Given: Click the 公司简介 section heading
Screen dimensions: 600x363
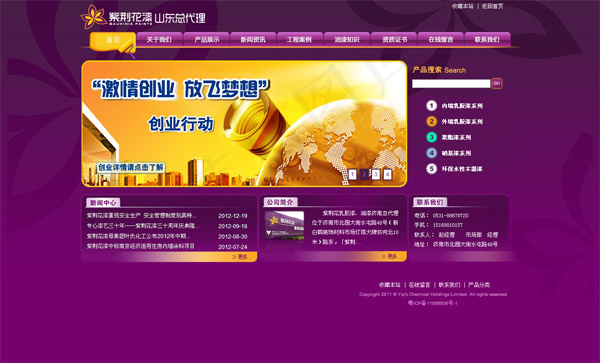Looking at the screenshot, I should pyautogui.click(x=280, y=202).
